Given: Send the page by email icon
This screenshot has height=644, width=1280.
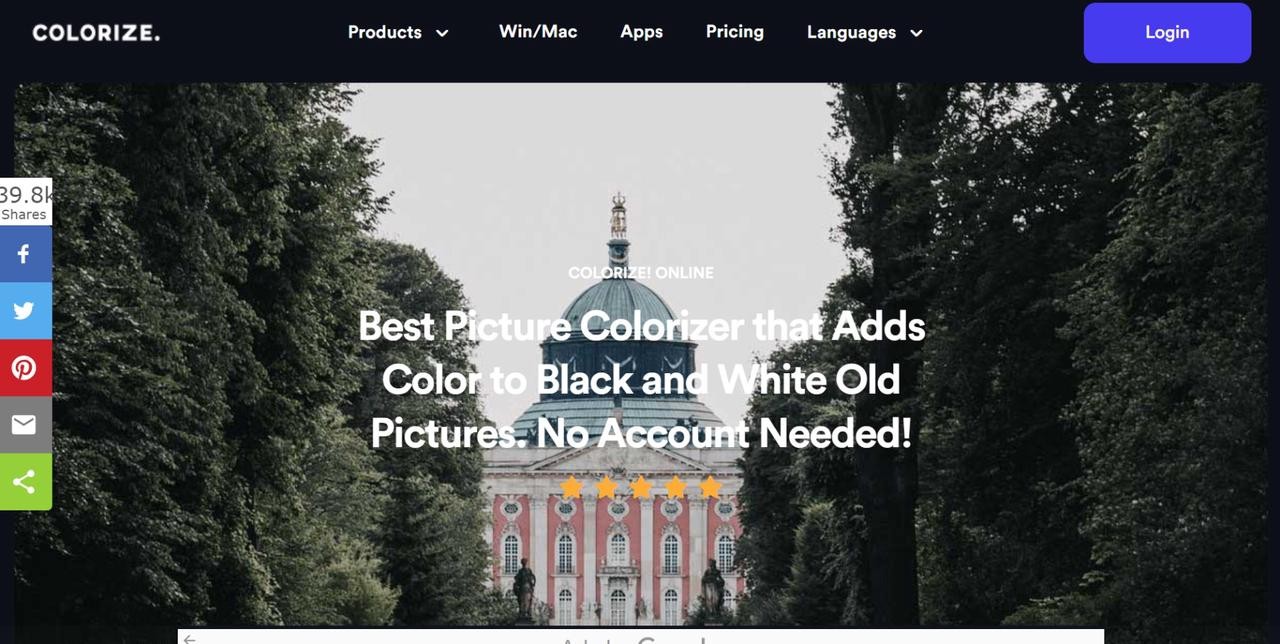Looking at the screenshot, I should [25, 425].
